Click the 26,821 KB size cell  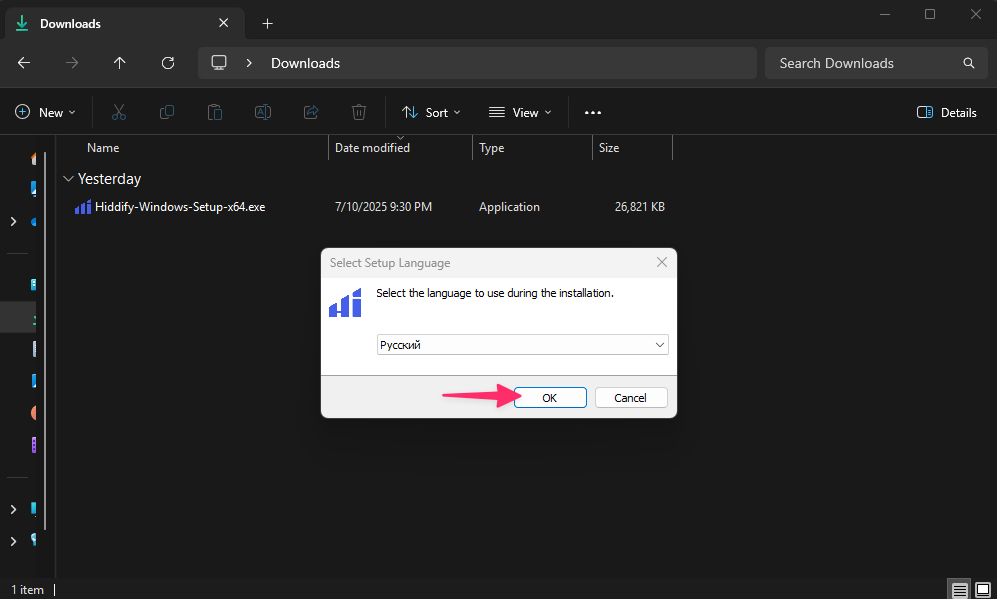click(x=640, y=207)
